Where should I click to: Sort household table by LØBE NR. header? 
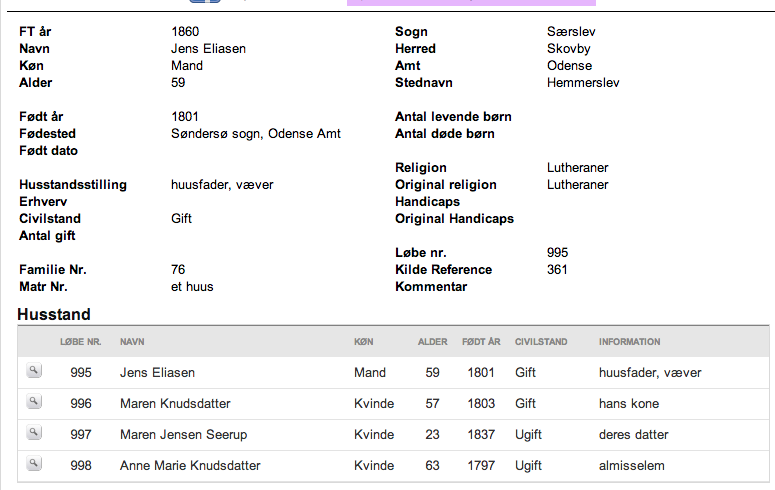(81, 342)
